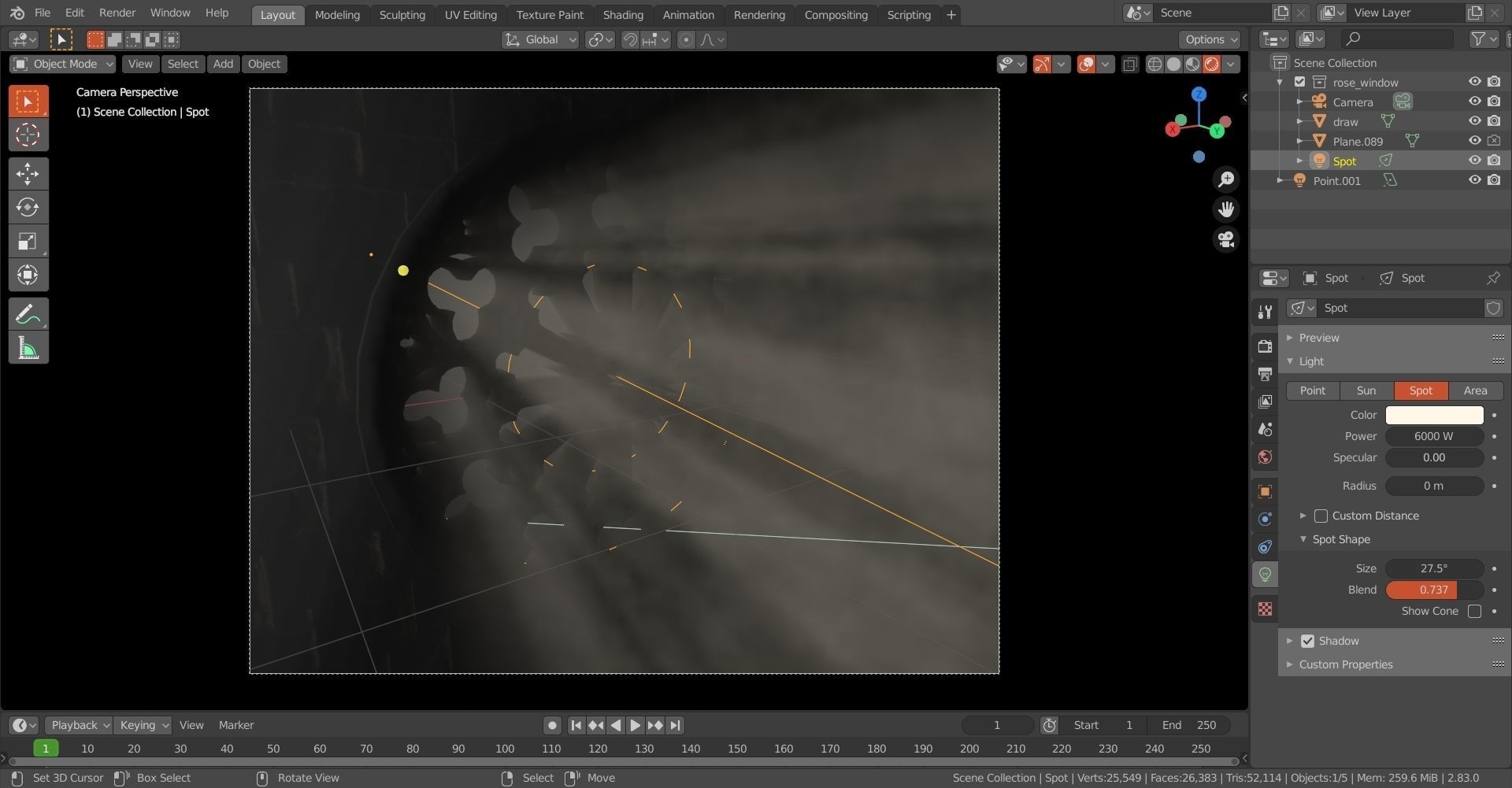Switch to the Shading workspace tab
Screen dimensions: 1512x788
click(623, 14)
